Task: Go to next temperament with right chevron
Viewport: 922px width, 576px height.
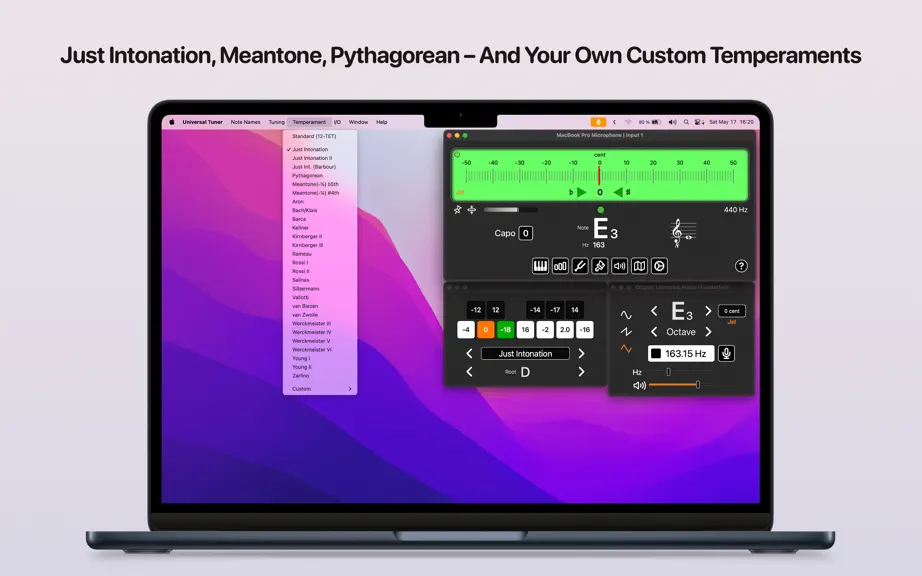Action: click(x=581, y=354)
